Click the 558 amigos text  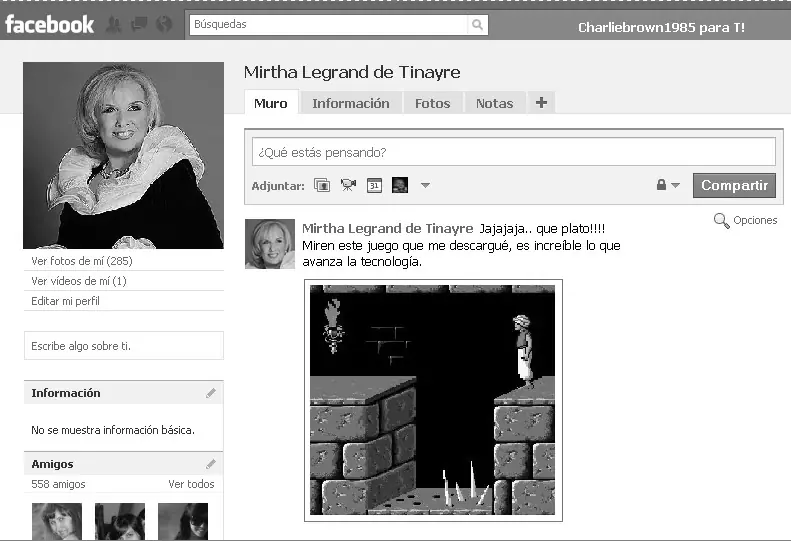tap(58, 484)
